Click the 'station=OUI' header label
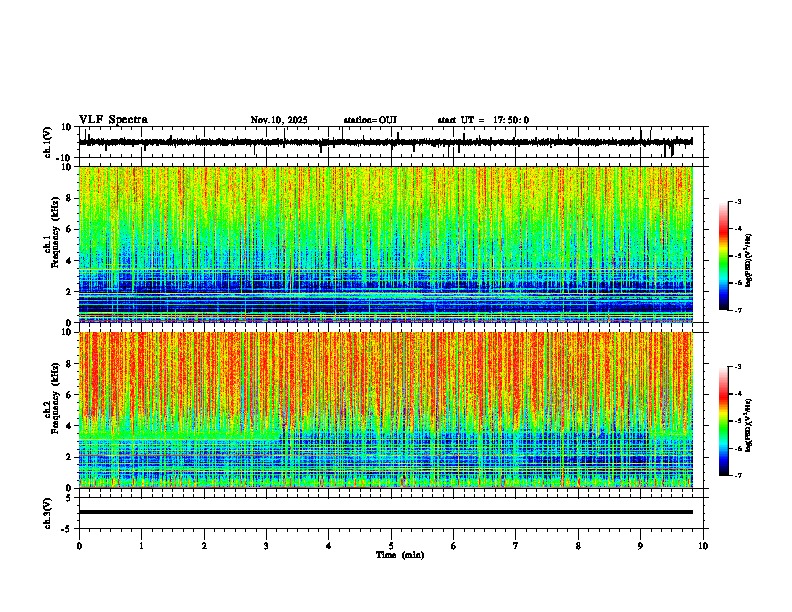The image size is (792, 612). [x=370, y=120]
